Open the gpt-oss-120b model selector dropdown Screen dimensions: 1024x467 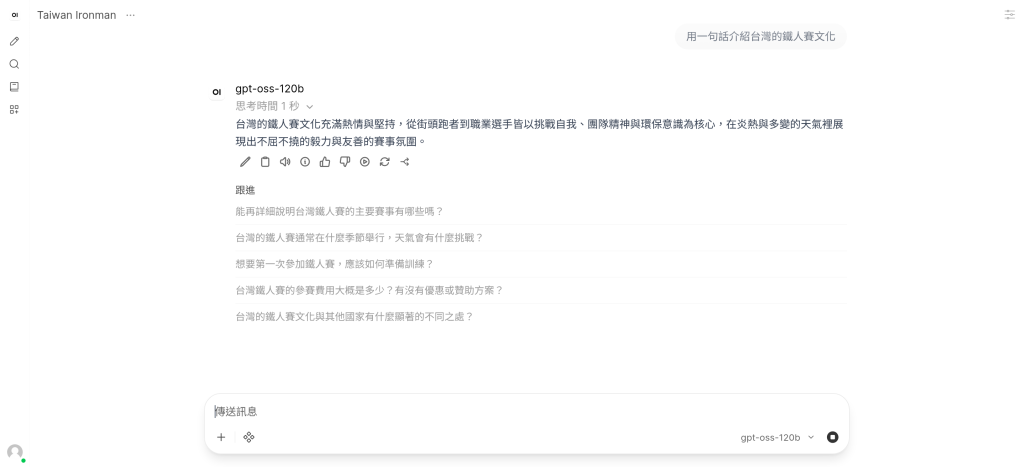[777, 438]
